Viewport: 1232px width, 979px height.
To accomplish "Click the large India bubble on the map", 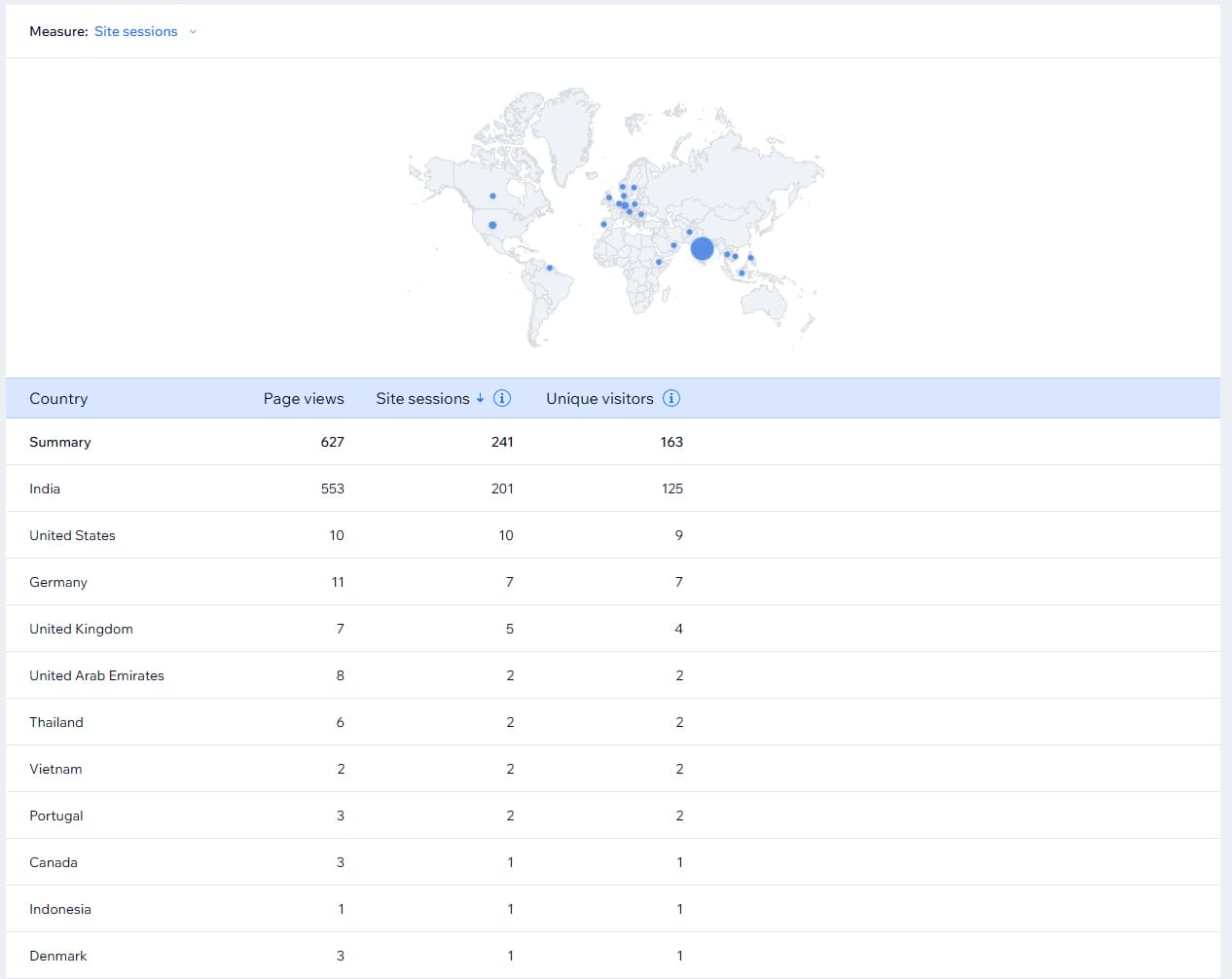I will 702,249.
